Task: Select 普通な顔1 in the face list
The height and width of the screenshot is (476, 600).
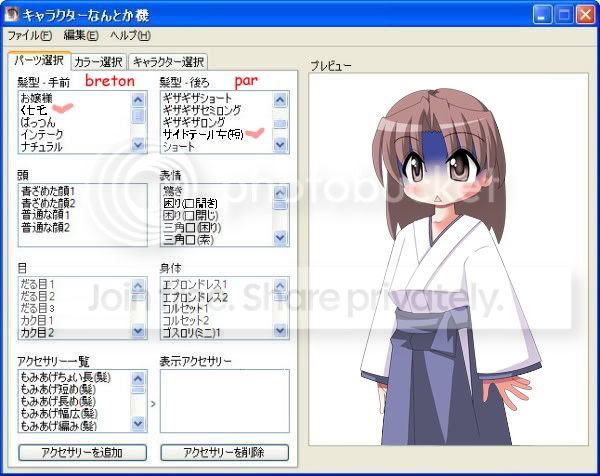Action: tap(47, 215)
